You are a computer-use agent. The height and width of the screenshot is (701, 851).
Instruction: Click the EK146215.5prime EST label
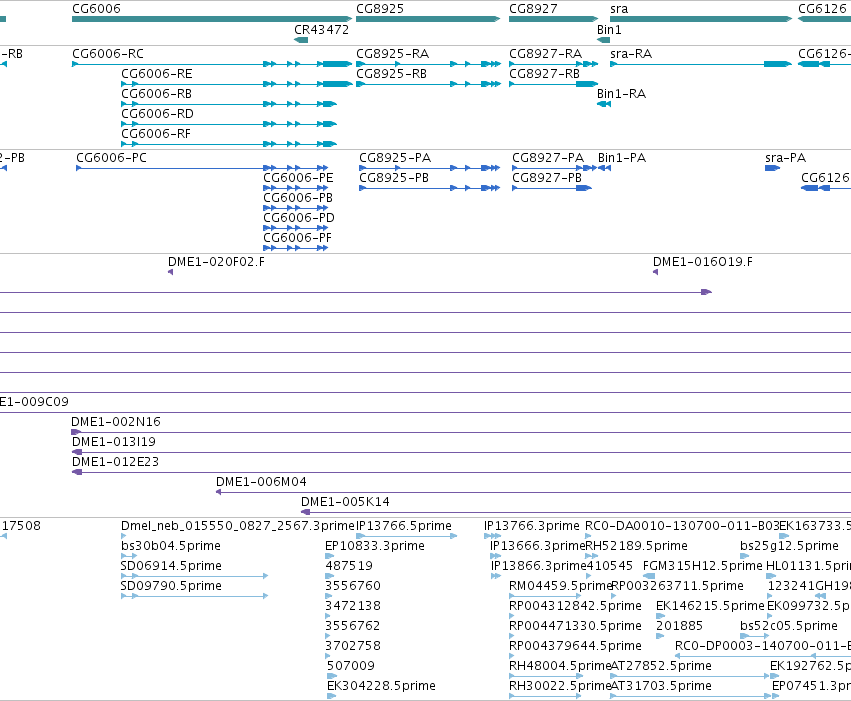(x=710, y=607)
